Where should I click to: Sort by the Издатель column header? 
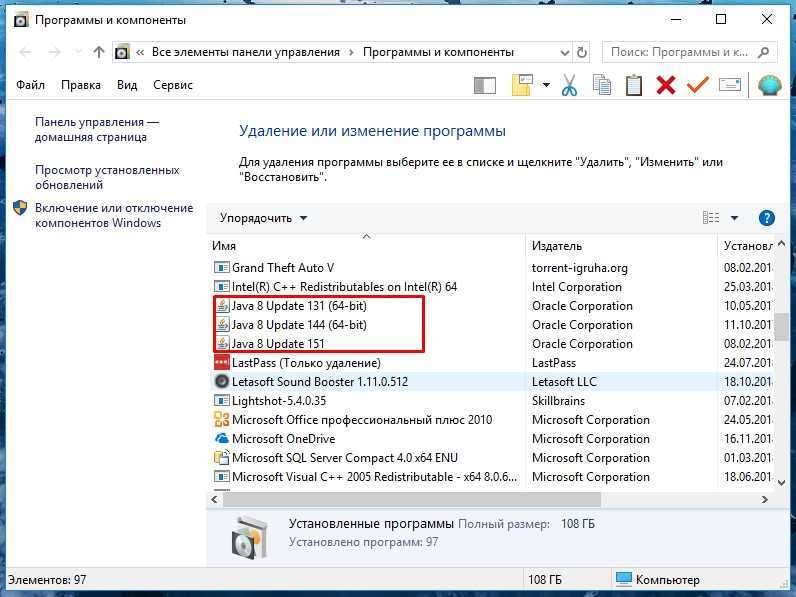coord(621,246)
